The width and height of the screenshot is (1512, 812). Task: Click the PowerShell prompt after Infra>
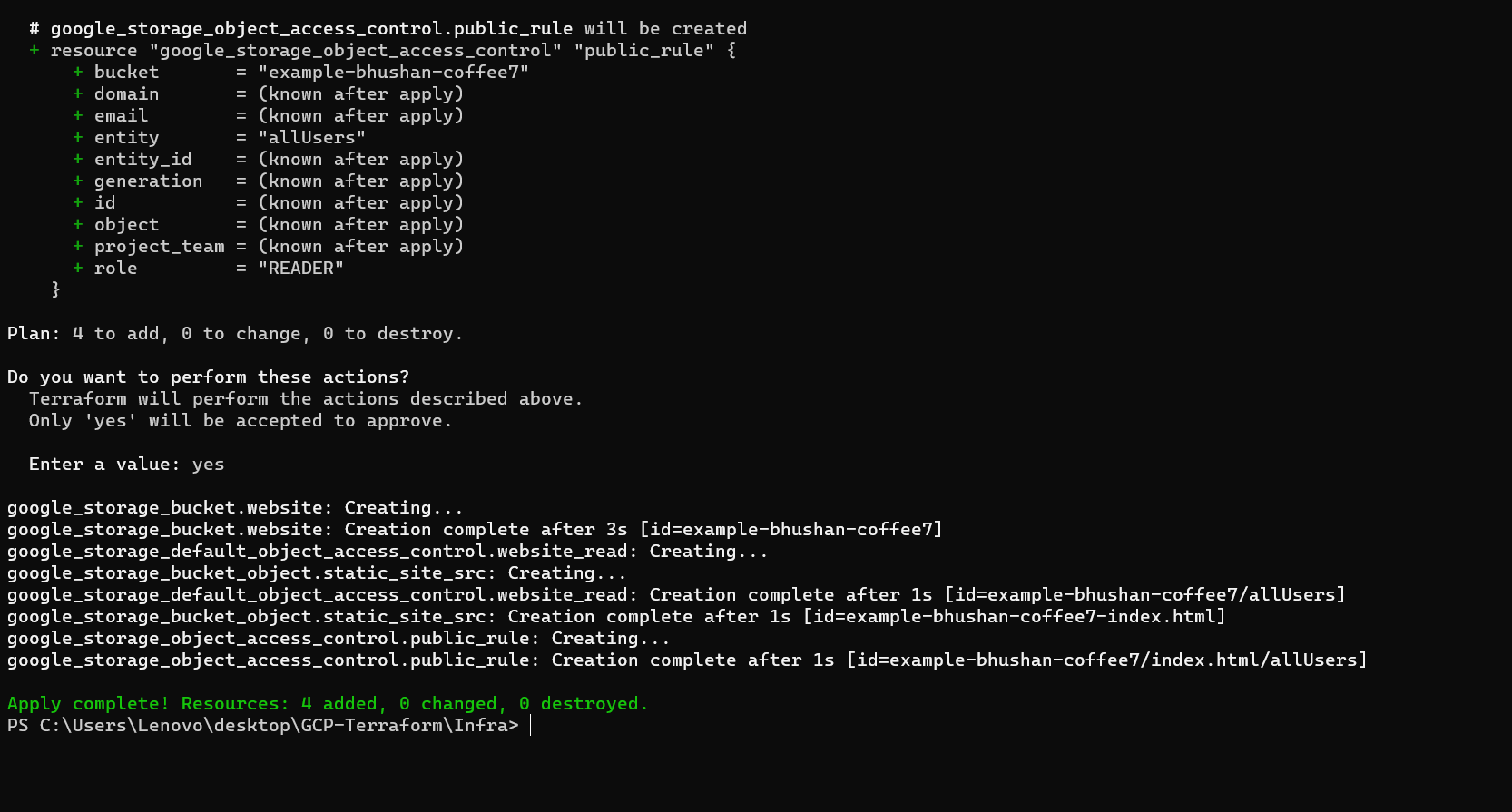(x=530, y=726)
